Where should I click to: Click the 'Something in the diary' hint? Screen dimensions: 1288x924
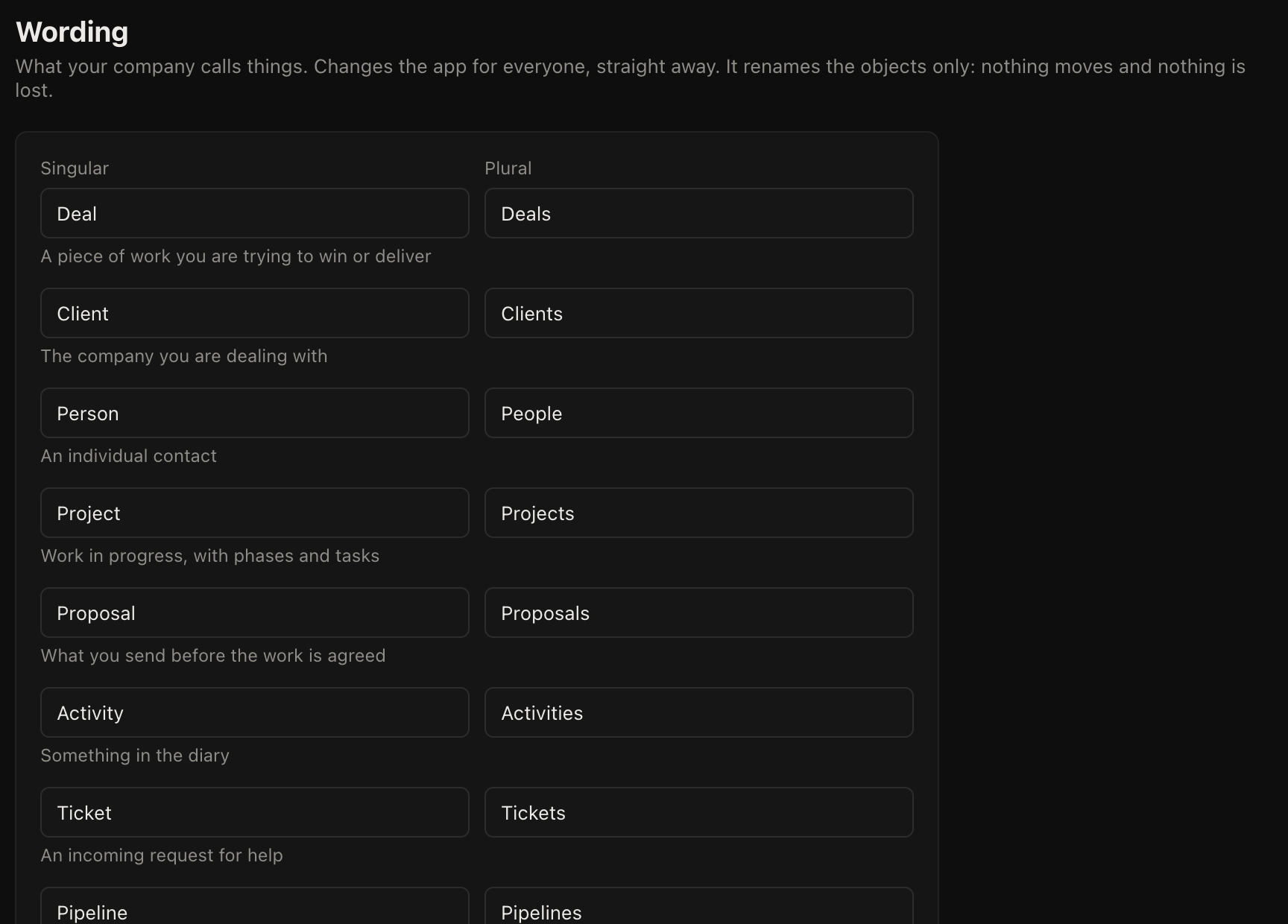pos(135,756)
